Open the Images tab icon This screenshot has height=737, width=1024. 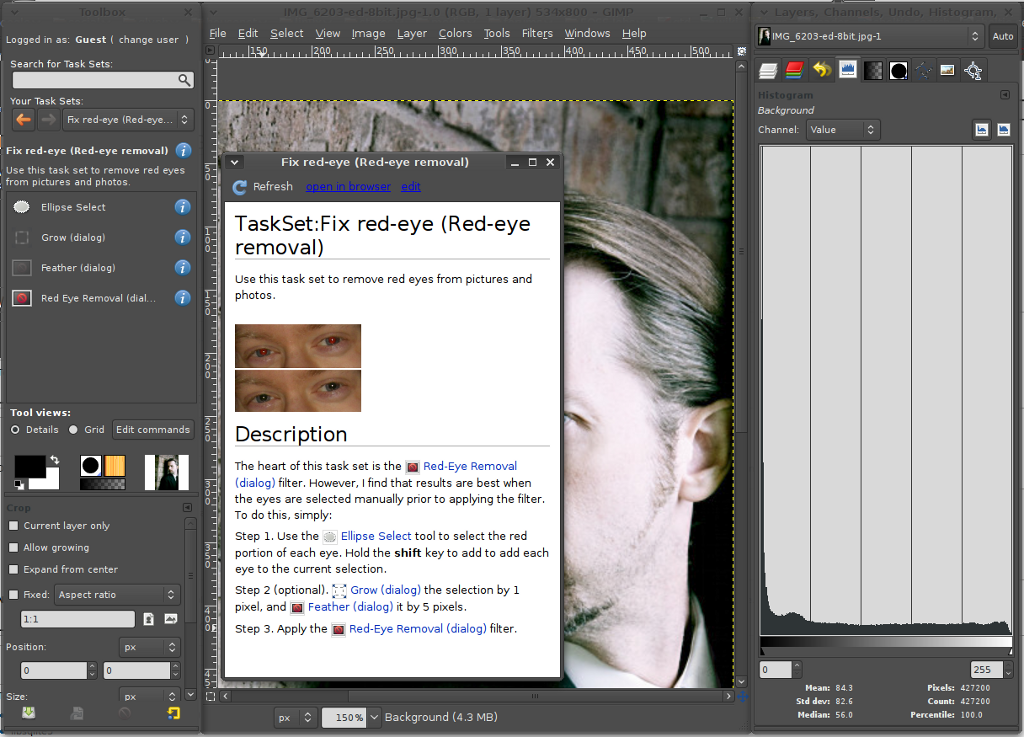point(948,70)
